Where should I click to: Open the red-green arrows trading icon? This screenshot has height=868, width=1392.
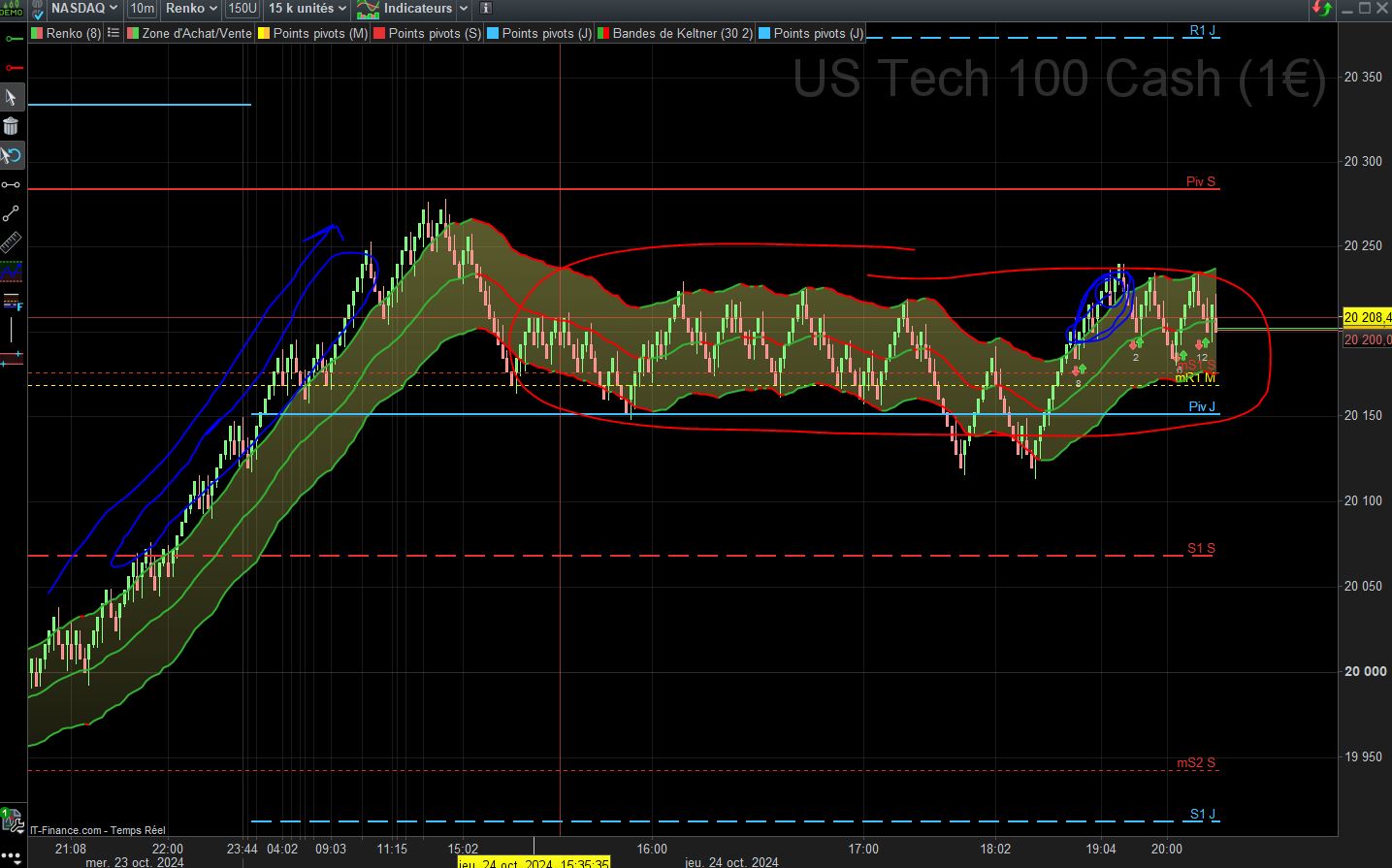(x=1322, y=9)
